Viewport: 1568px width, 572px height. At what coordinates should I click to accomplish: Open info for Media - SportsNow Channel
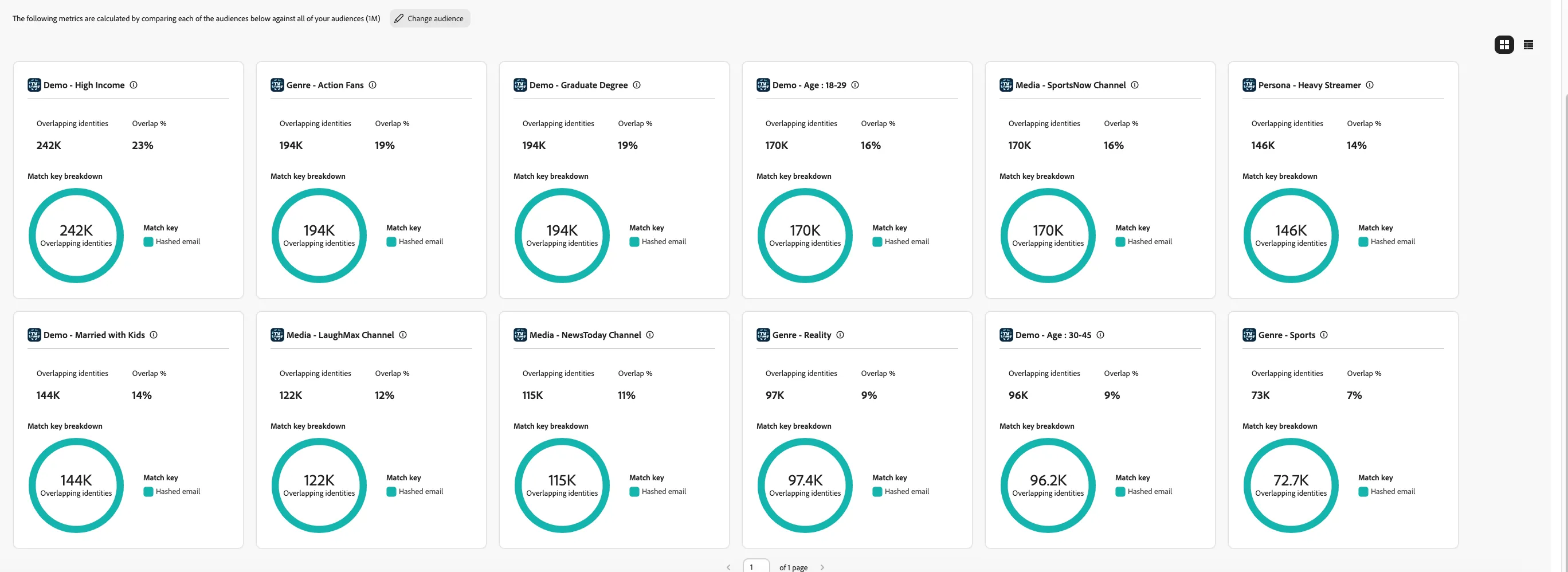pyautogui.click(x=1135, y=85)
